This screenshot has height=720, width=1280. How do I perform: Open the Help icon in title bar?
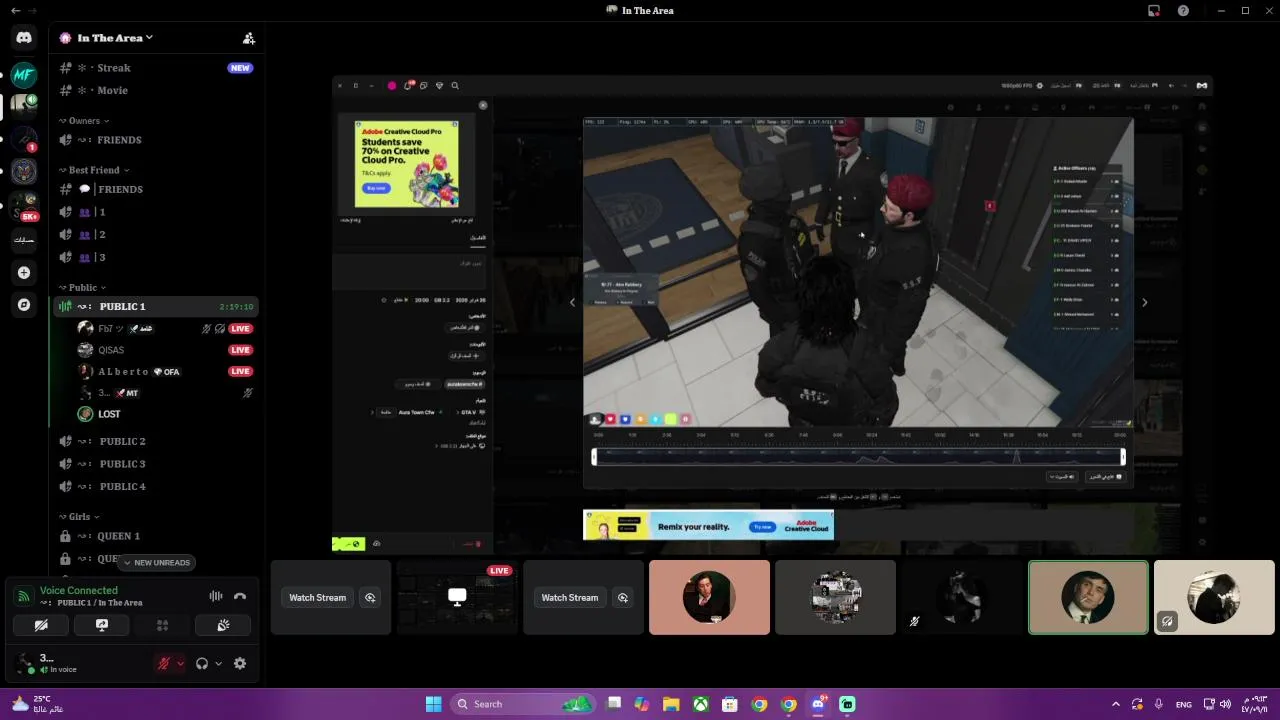[x=1184, y=10]
